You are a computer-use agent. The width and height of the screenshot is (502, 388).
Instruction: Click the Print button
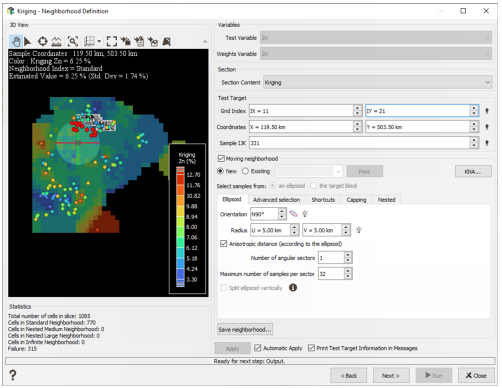tap(364, 171)
